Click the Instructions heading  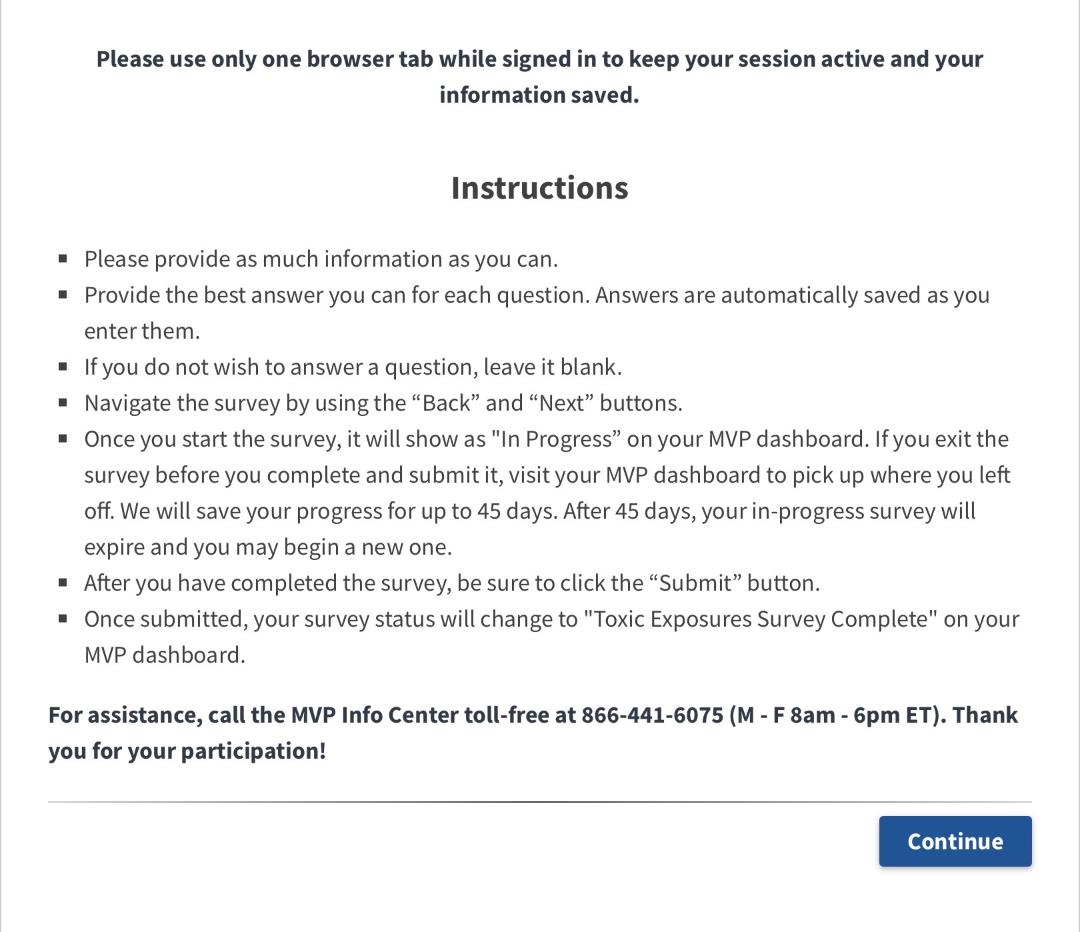[x=539, y=188]
